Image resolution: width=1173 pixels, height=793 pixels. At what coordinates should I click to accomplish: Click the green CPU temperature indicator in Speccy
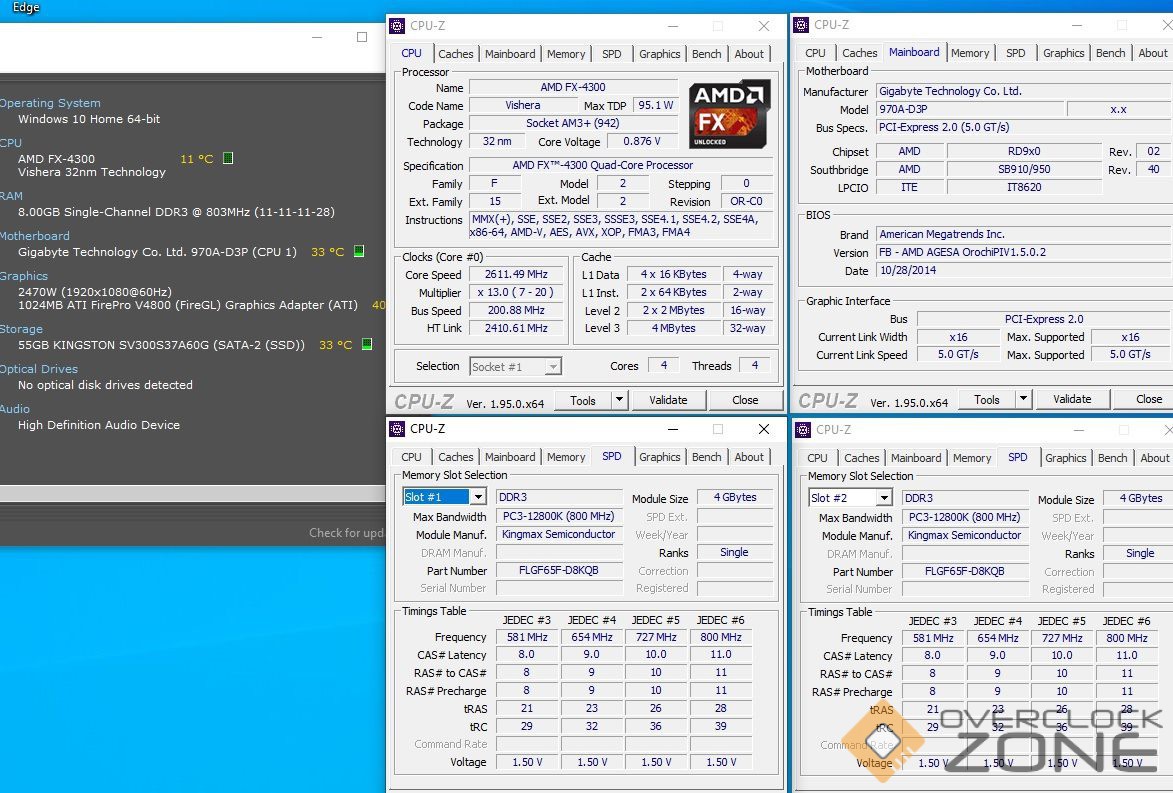tap(228, 158)
